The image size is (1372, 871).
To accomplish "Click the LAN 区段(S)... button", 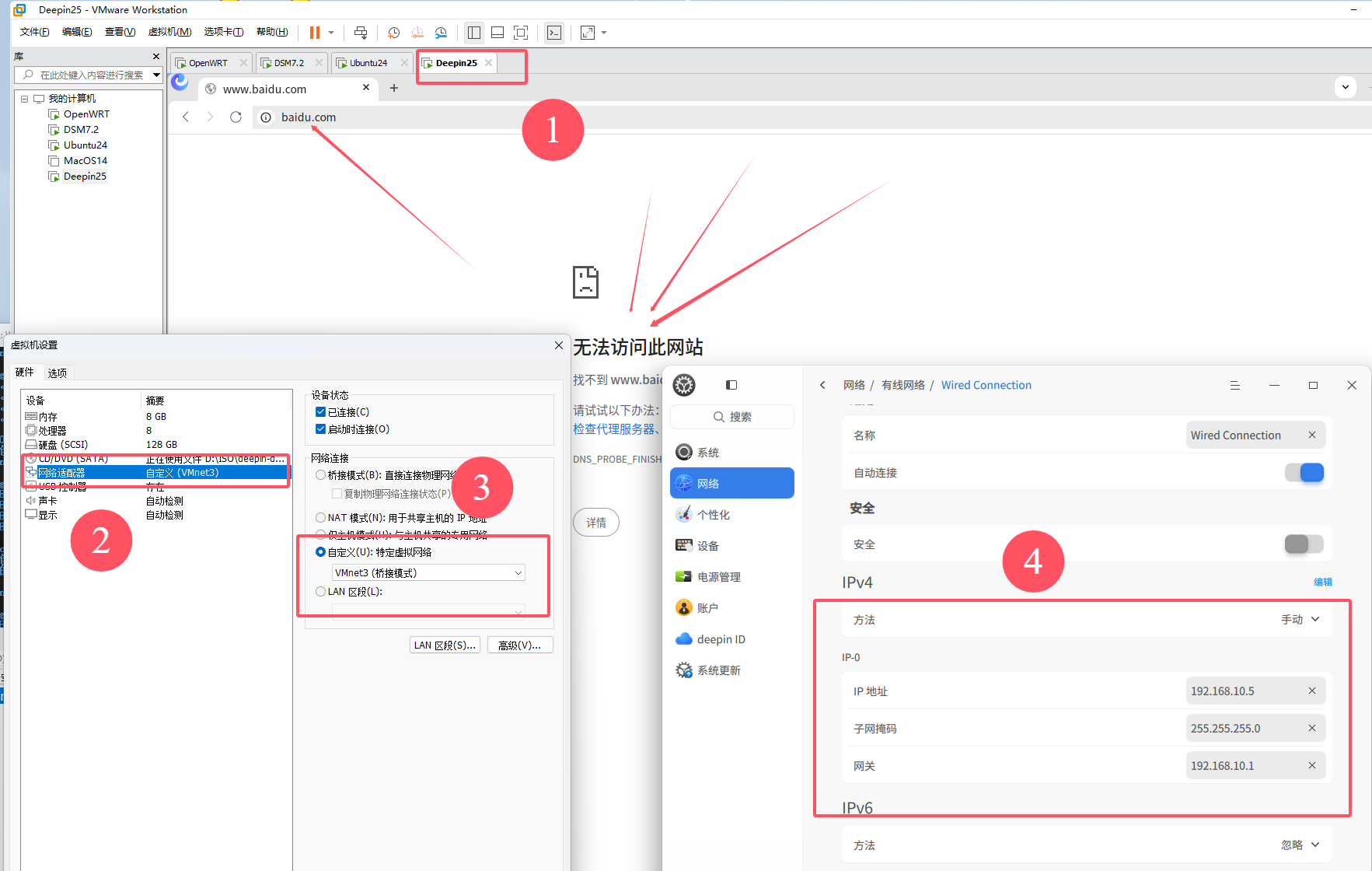I will coord(445,645).
